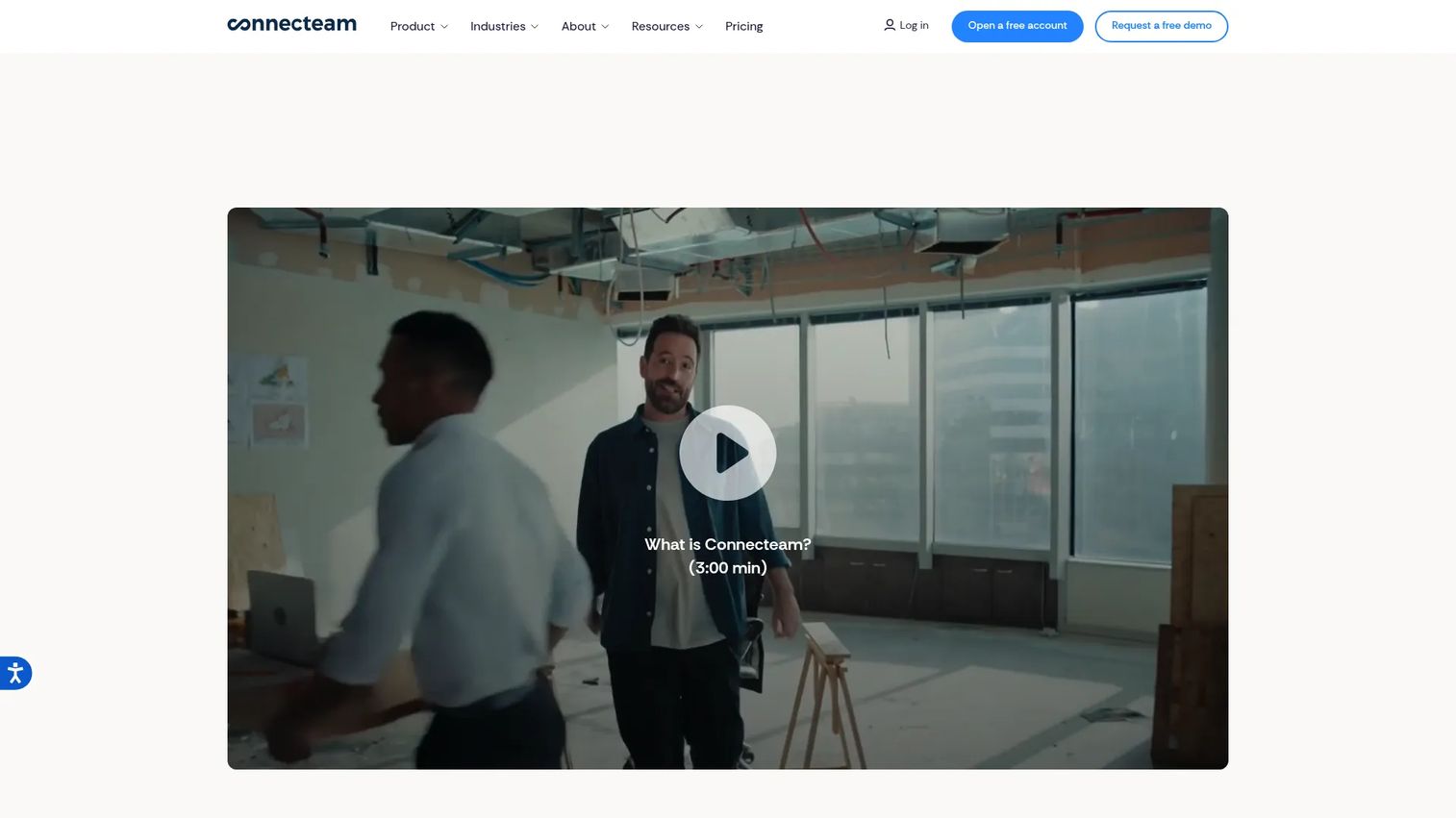Screen dimensions: 1456x818
Task: Open the About dropdown menu
Action: (x=585, y=26)
